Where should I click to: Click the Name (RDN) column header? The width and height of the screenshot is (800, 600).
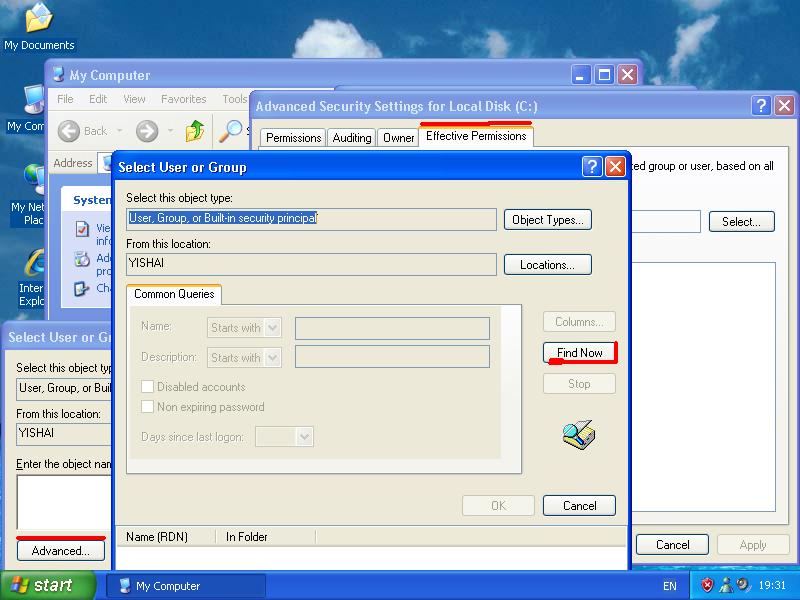point(158,537)
